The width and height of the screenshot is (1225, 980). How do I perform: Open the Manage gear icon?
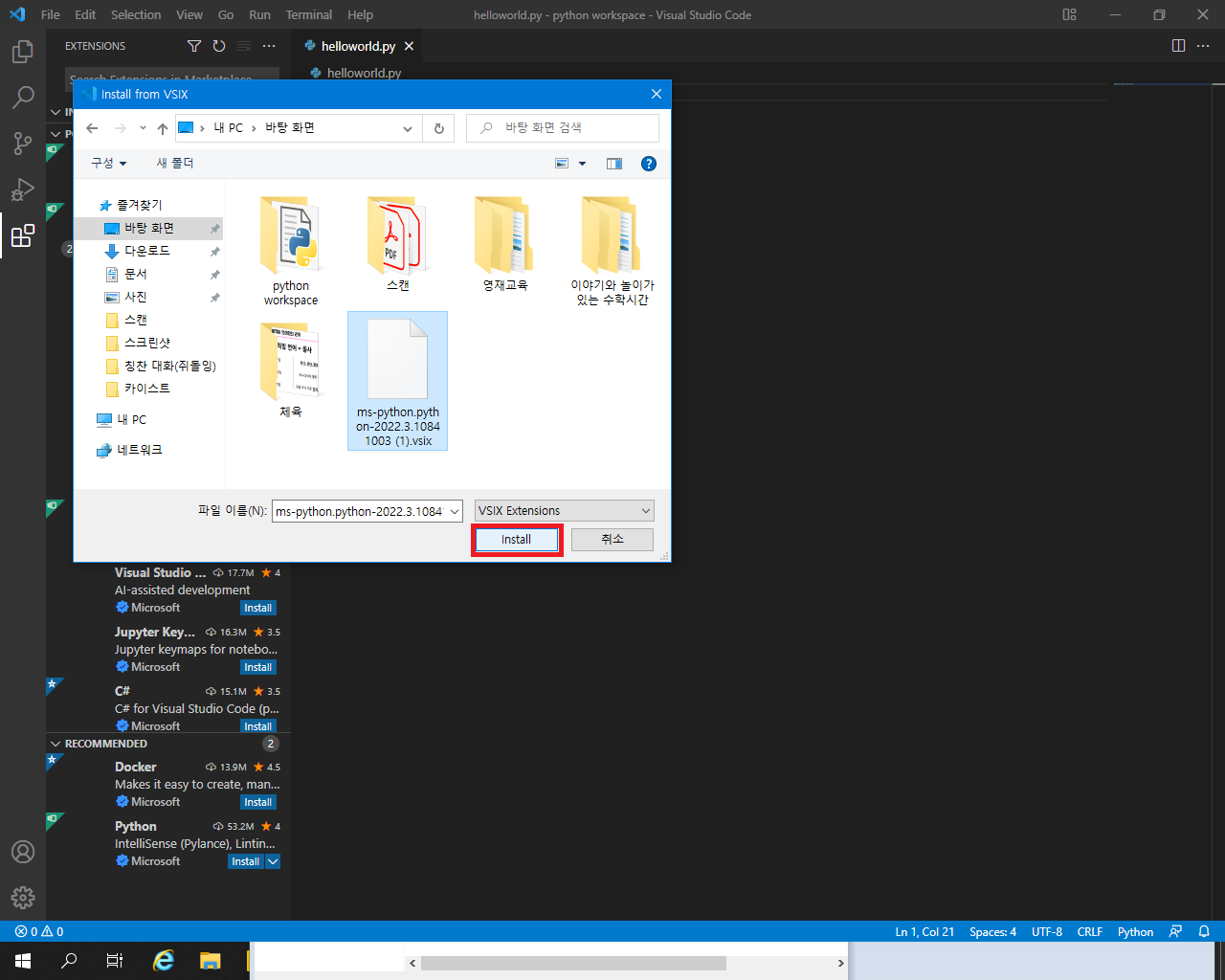click(23, 898)
